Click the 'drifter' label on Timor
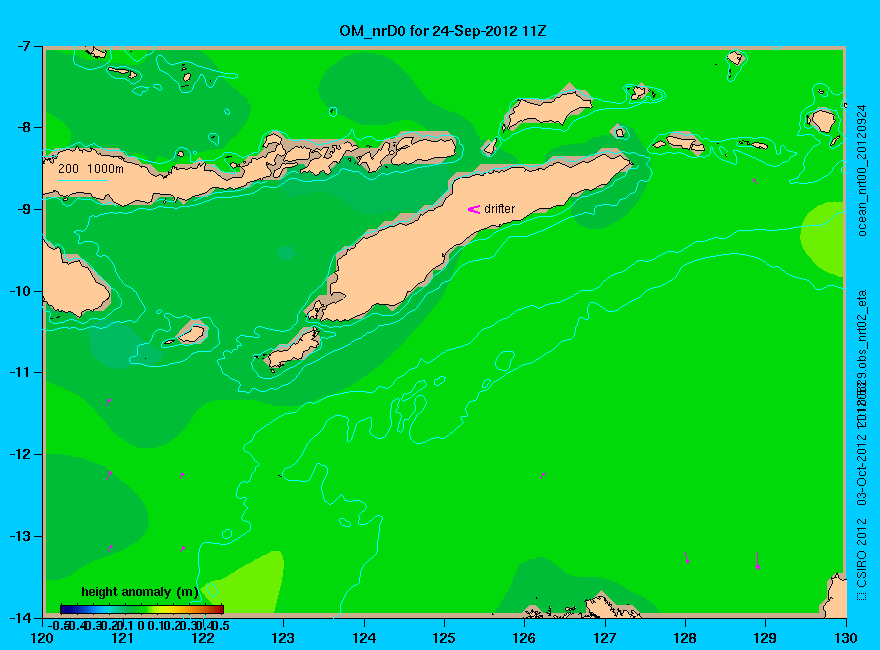This screenshot has height=650, width=880. tap(499, 209)
